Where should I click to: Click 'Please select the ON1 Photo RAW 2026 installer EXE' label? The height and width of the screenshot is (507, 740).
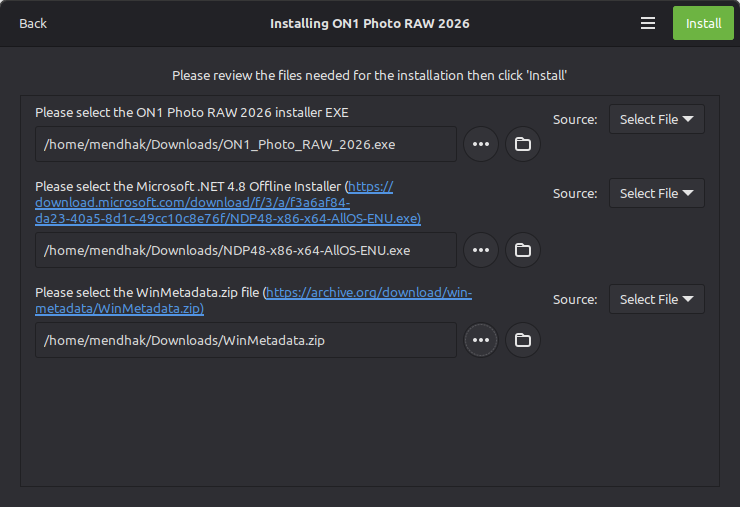pos(192,112)
